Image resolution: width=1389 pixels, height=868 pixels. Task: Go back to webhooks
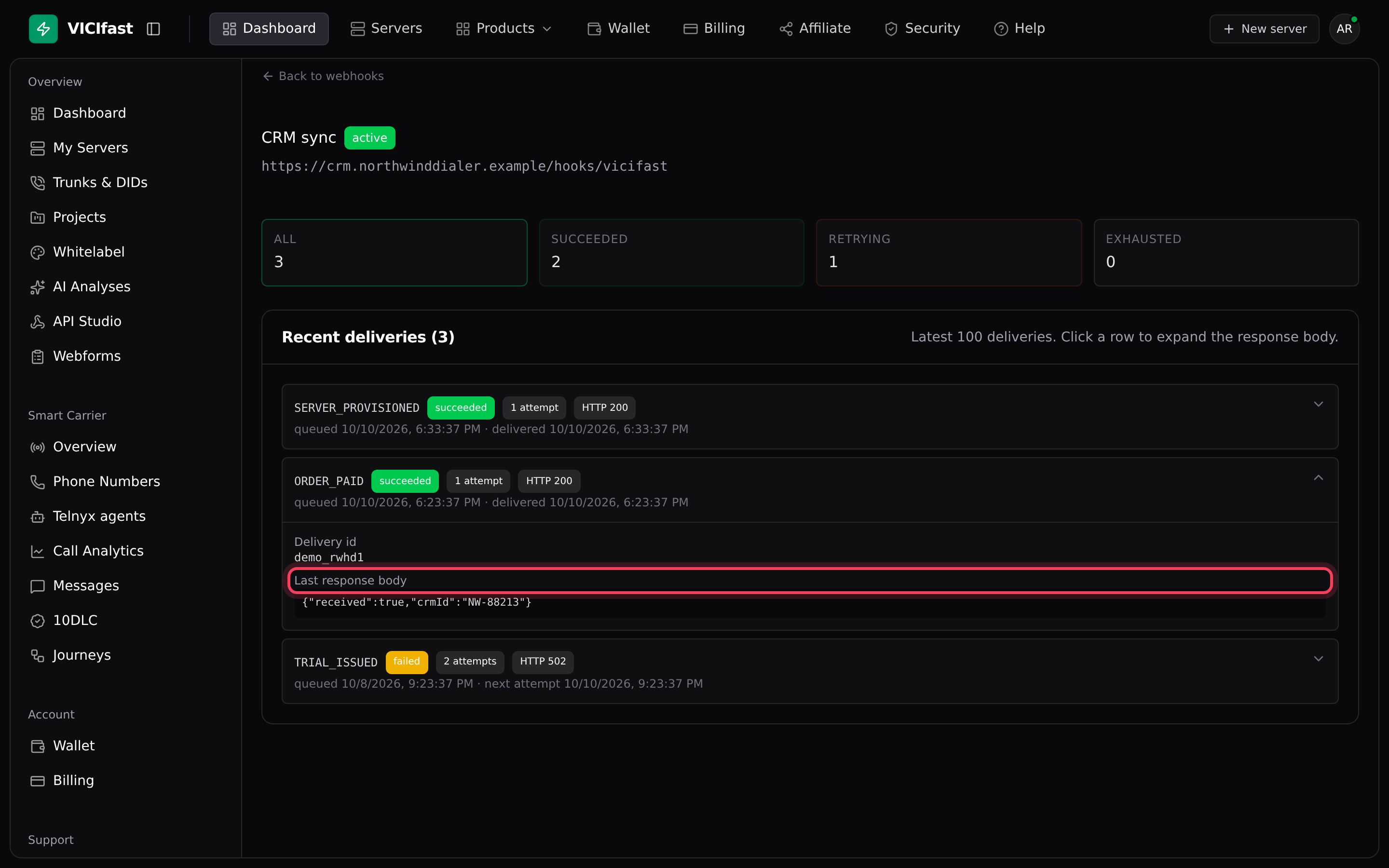click(323, 76)
